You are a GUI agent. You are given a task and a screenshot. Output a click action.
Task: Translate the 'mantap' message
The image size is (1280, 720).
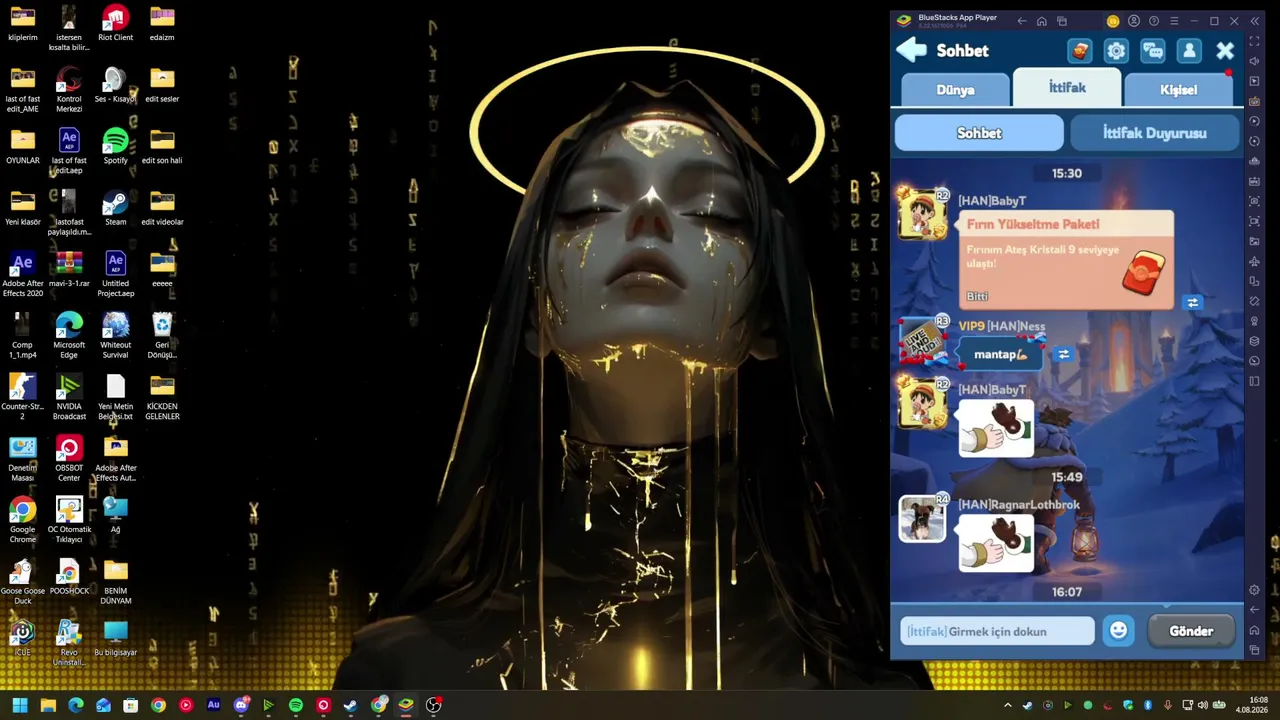(1063, 354)
